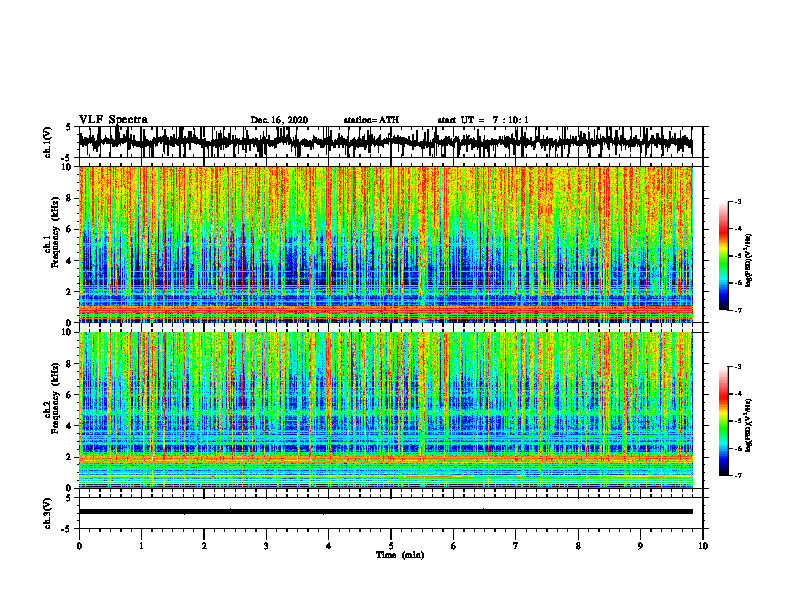Click the time axis tick labeled 3
The width and height of the screenshot is (792, 612).
tap(266, 546)
